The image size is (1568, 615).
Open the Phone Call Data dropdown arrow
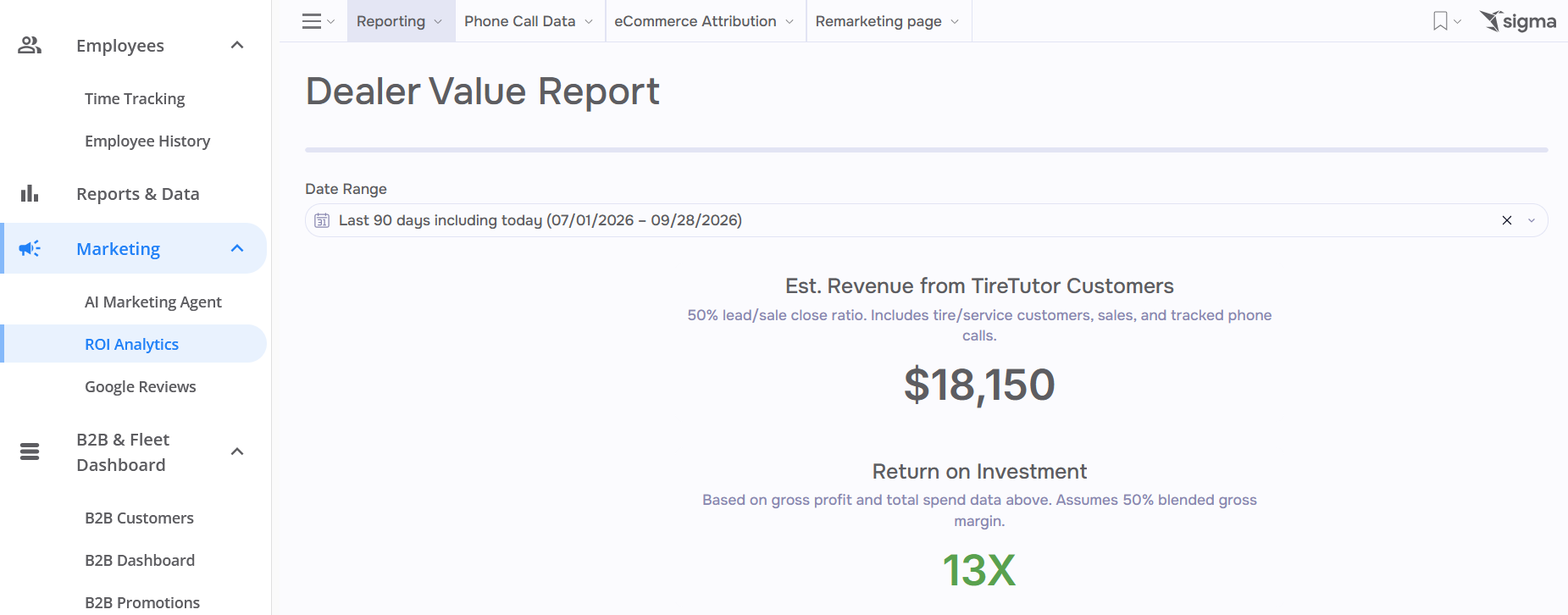[589, 22]
